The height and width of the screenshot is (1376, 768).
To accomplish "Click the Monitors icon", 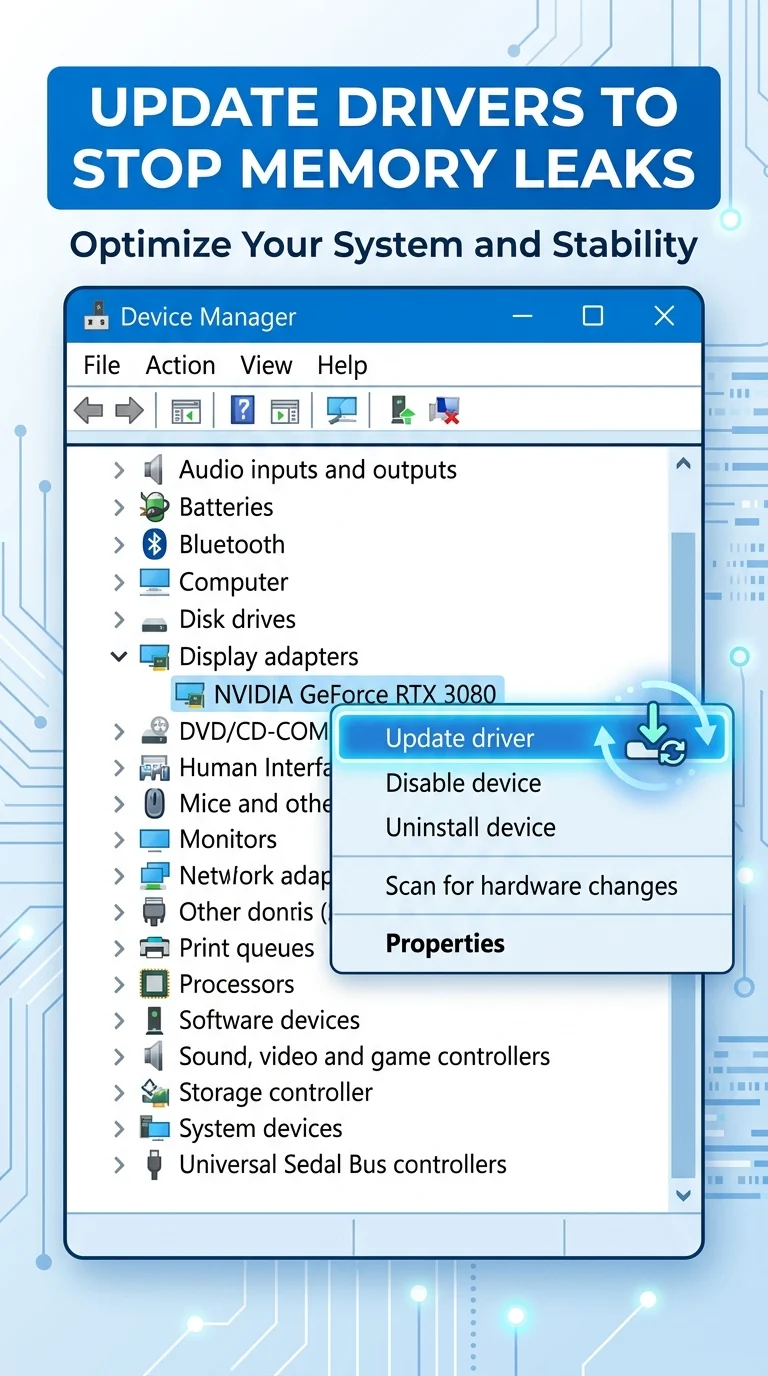I will click(154, 839).
